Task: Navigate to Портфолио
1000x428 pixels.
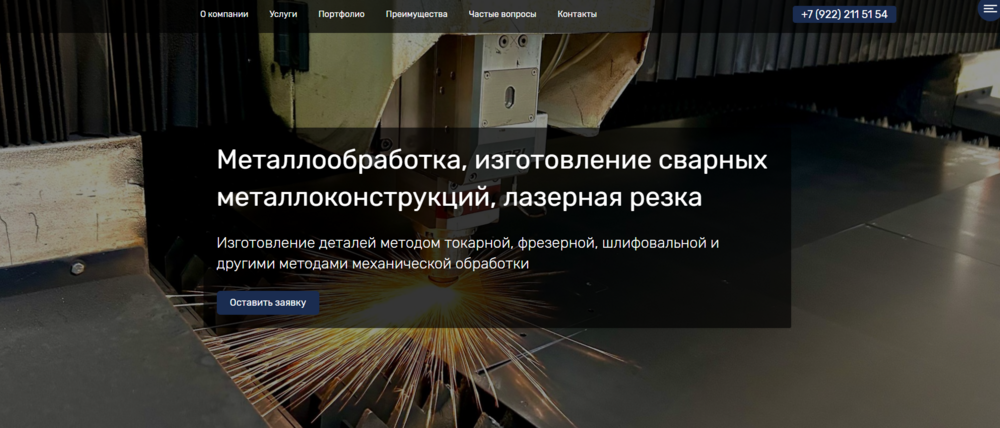Action: [341, 15]
